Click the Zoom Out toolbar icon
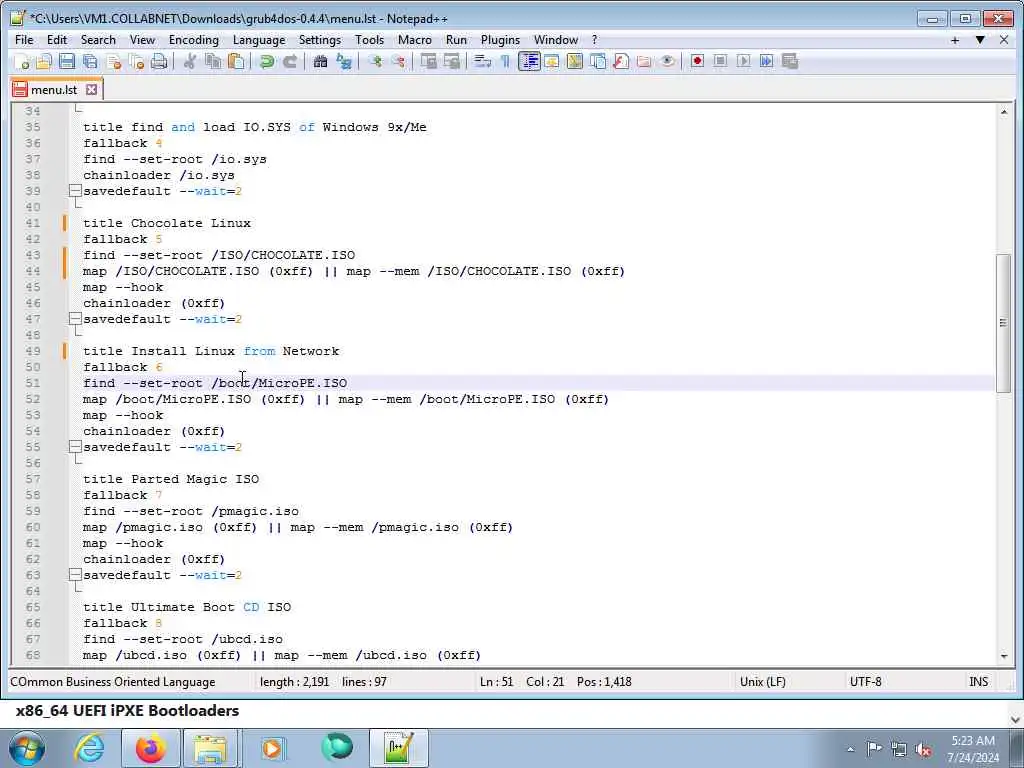1024x768 pixels. (398, 61)
